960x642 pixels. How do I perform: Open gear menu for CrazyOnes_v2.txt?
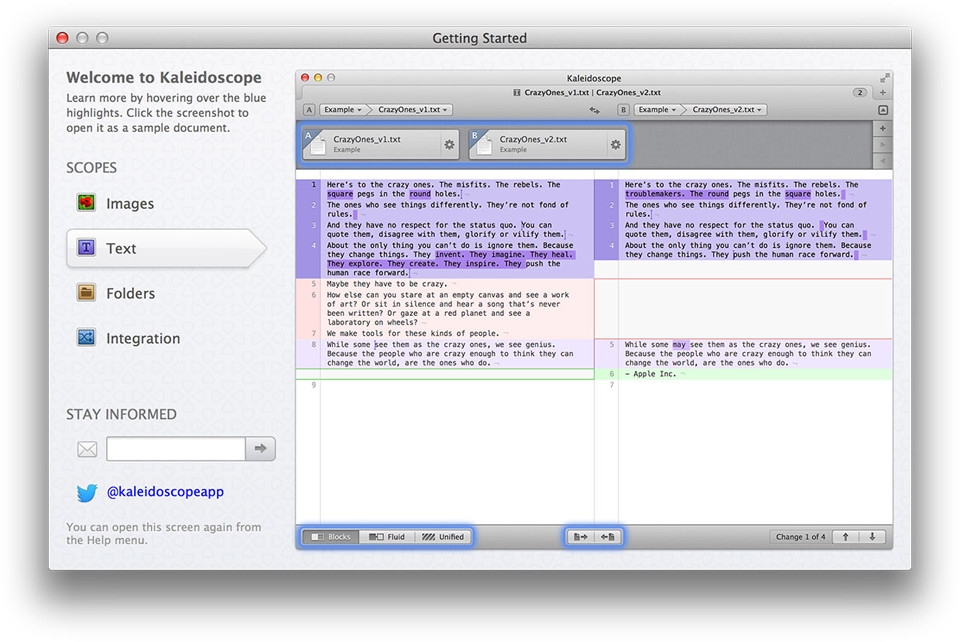pos(615,144)
